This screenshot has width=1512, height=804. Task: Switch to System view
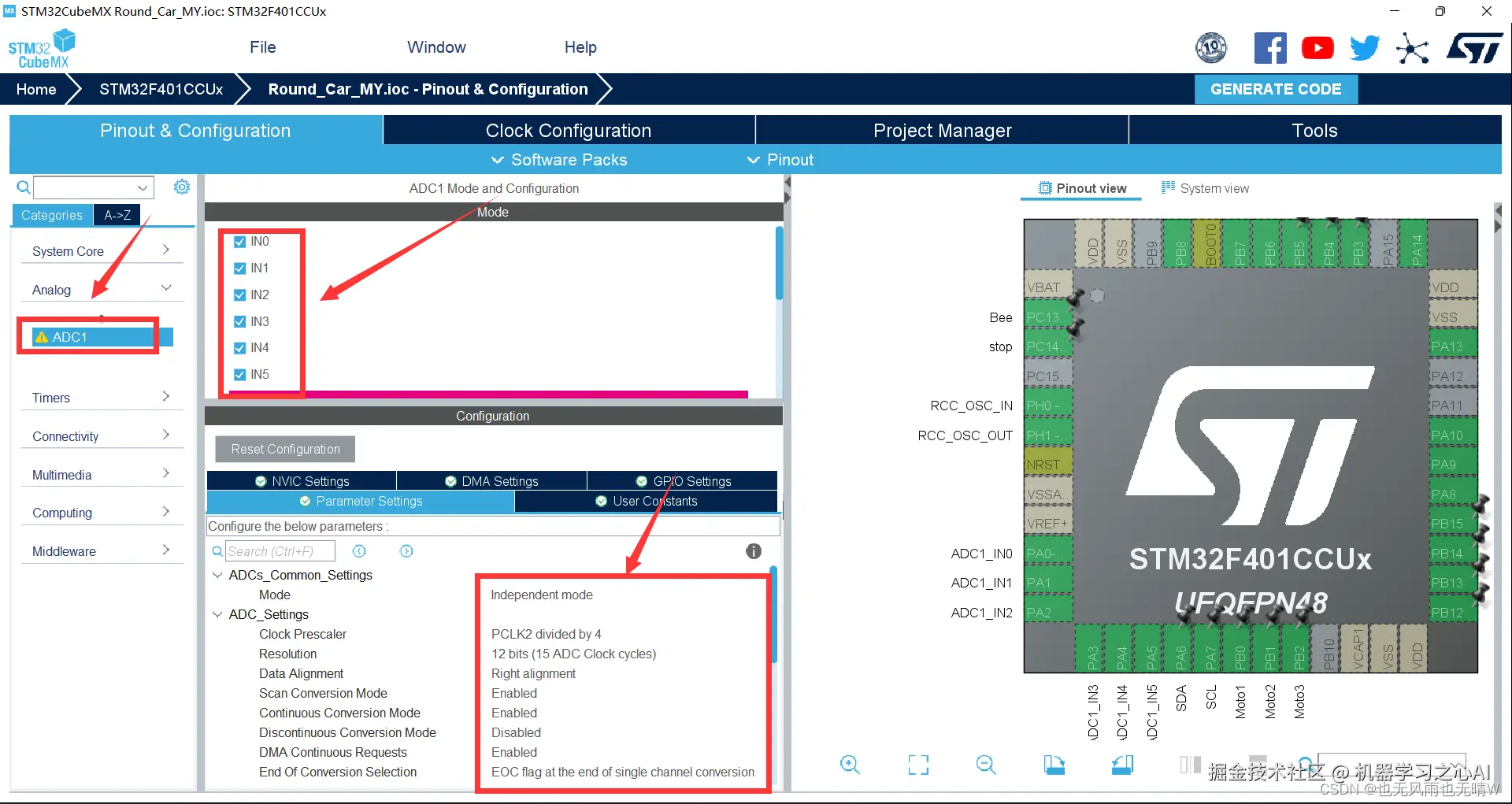(1205, 188)
